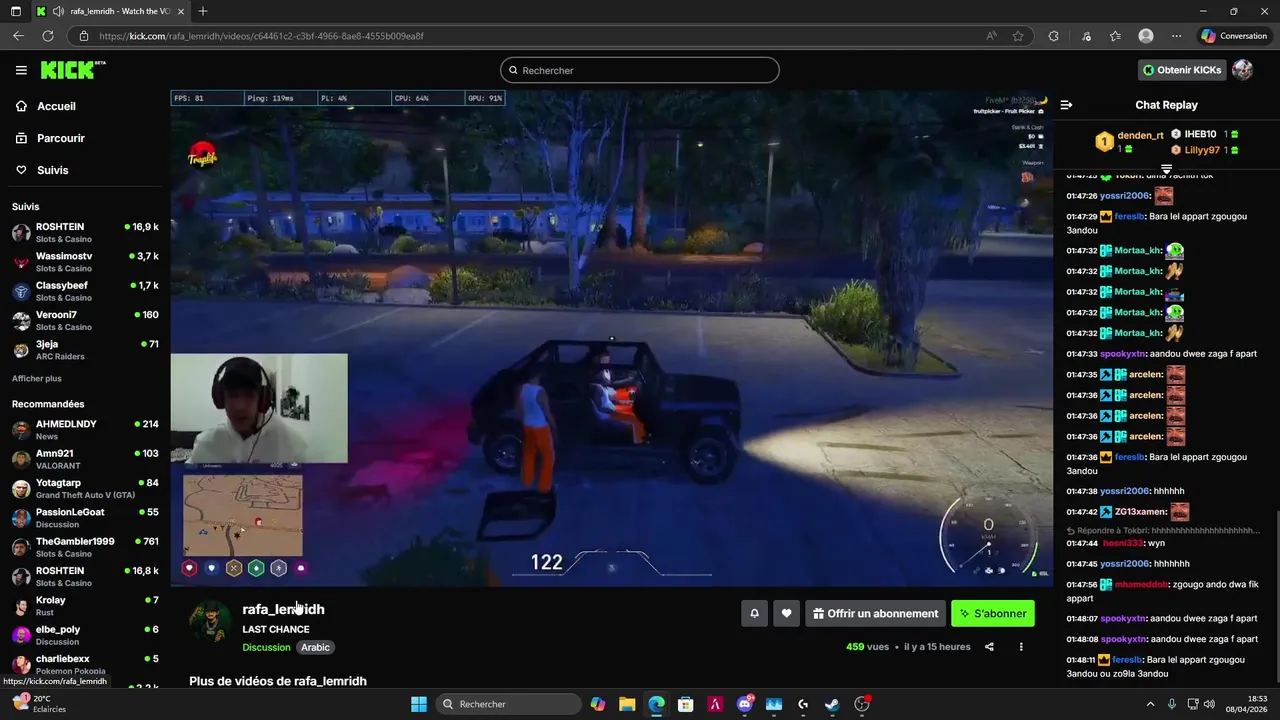Open Yotagtarp GTA V channel

(x=85, y=488)
